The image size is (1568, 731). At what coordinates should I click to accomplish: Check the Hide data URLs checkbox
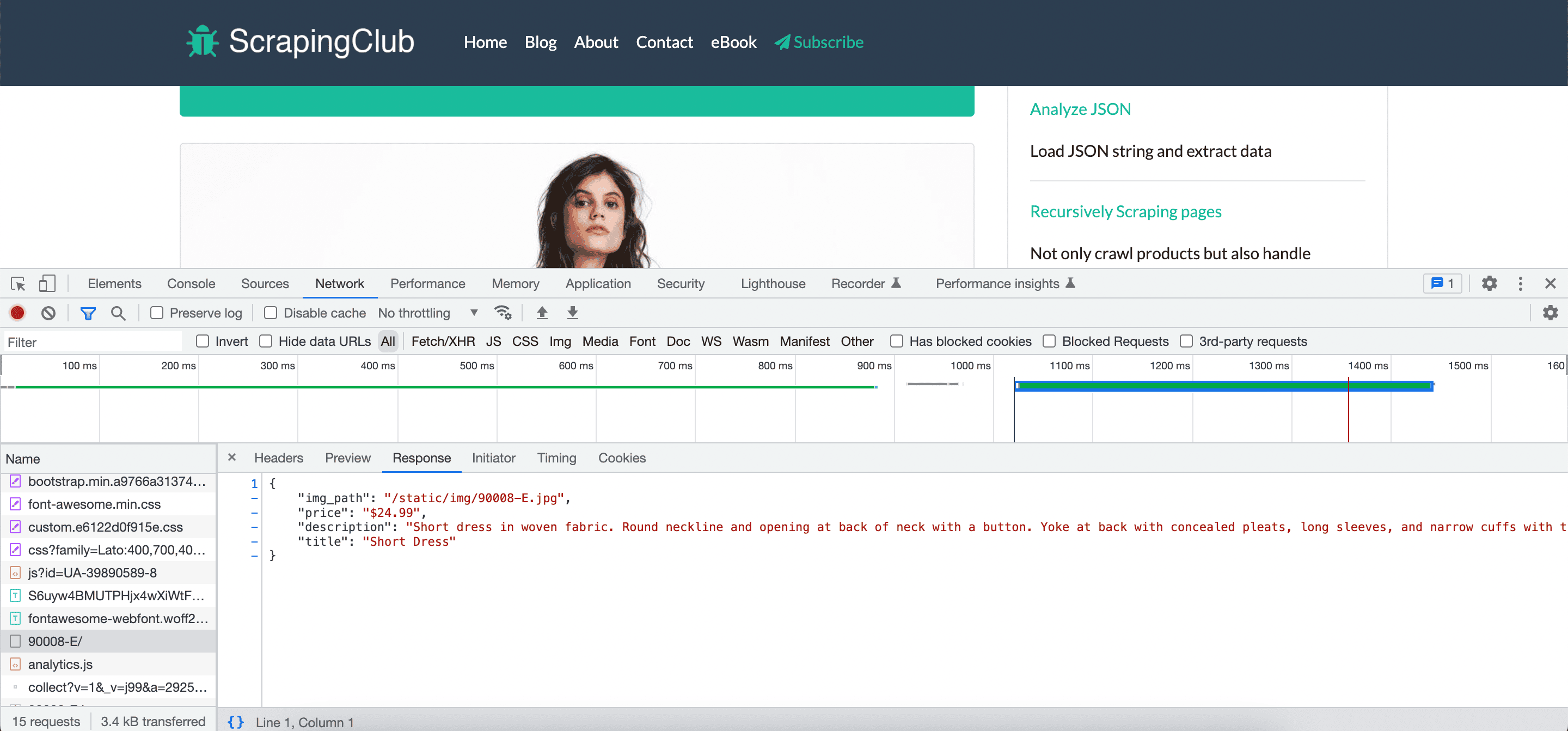[x=266, y=341]
